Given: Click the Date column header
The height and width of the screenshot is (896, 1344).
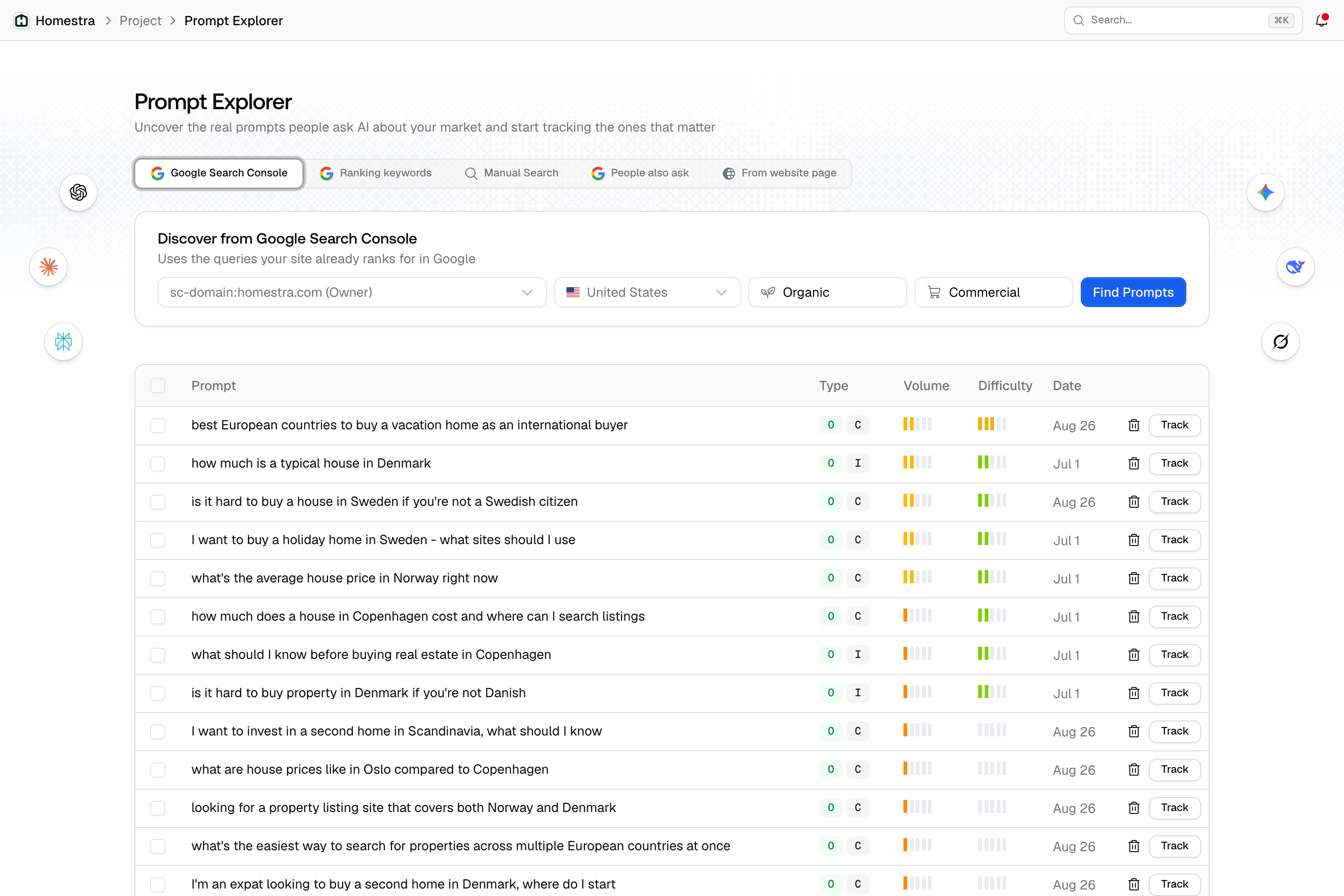Looking at the screenshot, I should [1066, 386].
